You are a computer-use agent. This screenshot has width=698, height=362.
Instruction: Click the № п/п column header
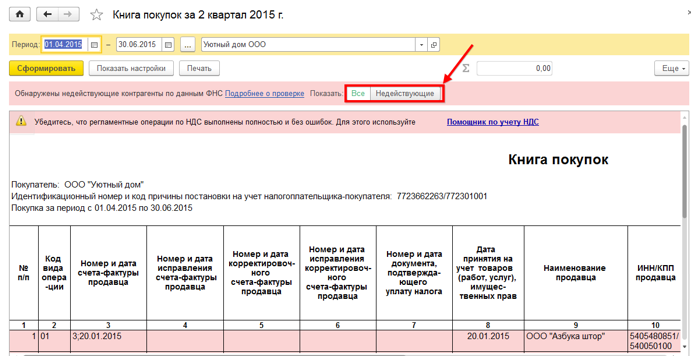24,273
